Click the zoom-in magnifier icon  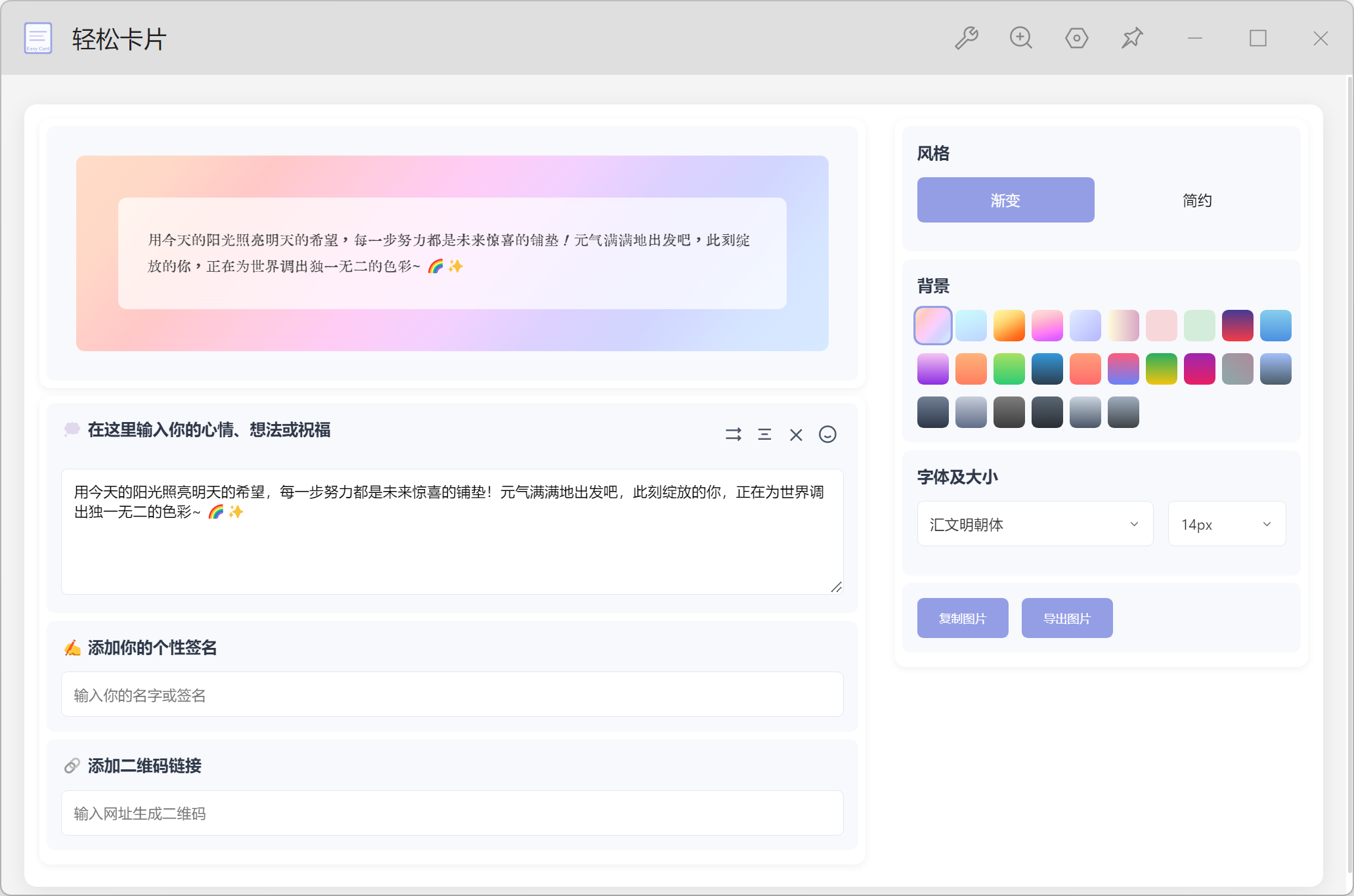click(x=1021, y=38)
